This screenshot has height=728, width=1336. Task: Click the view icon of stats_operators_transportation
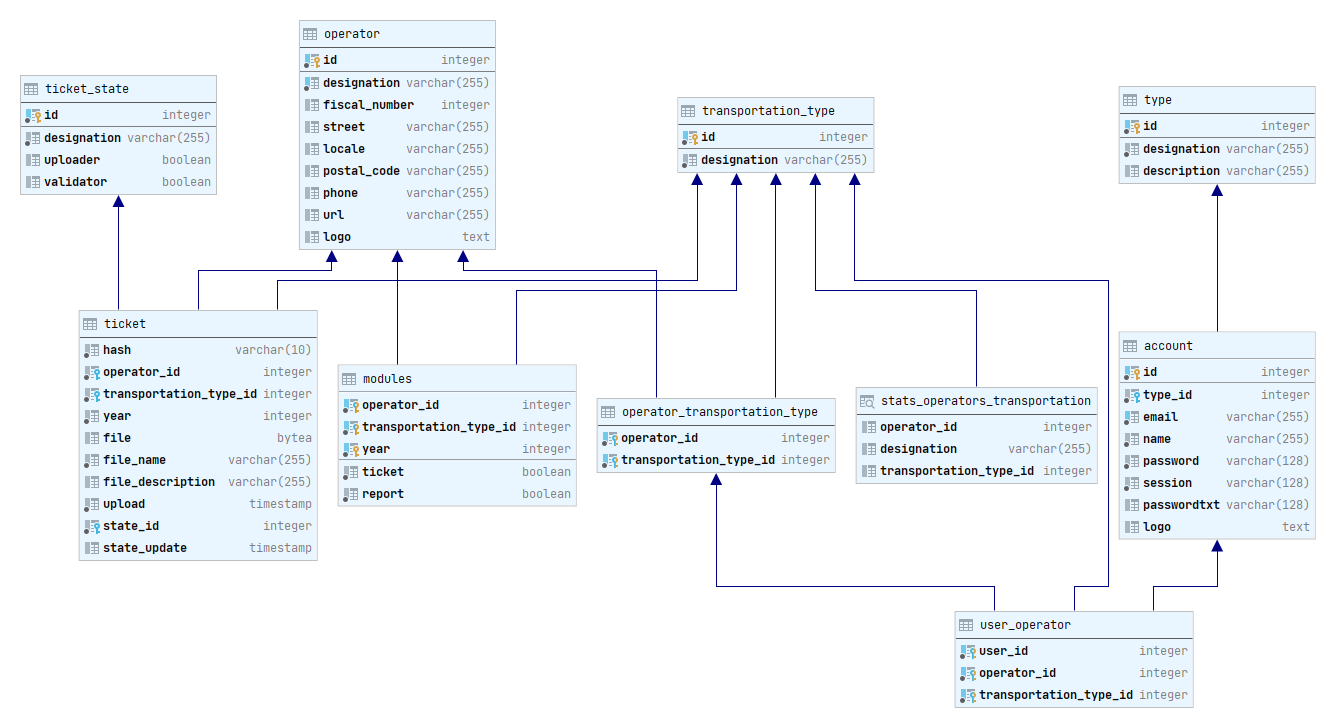click(867, 401)
